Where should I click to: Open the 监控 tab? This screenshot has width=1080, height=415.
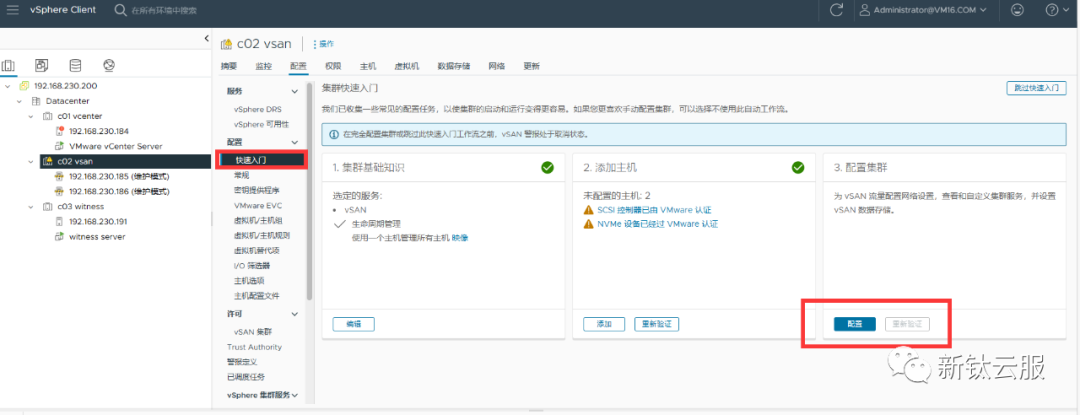[263, 66]
